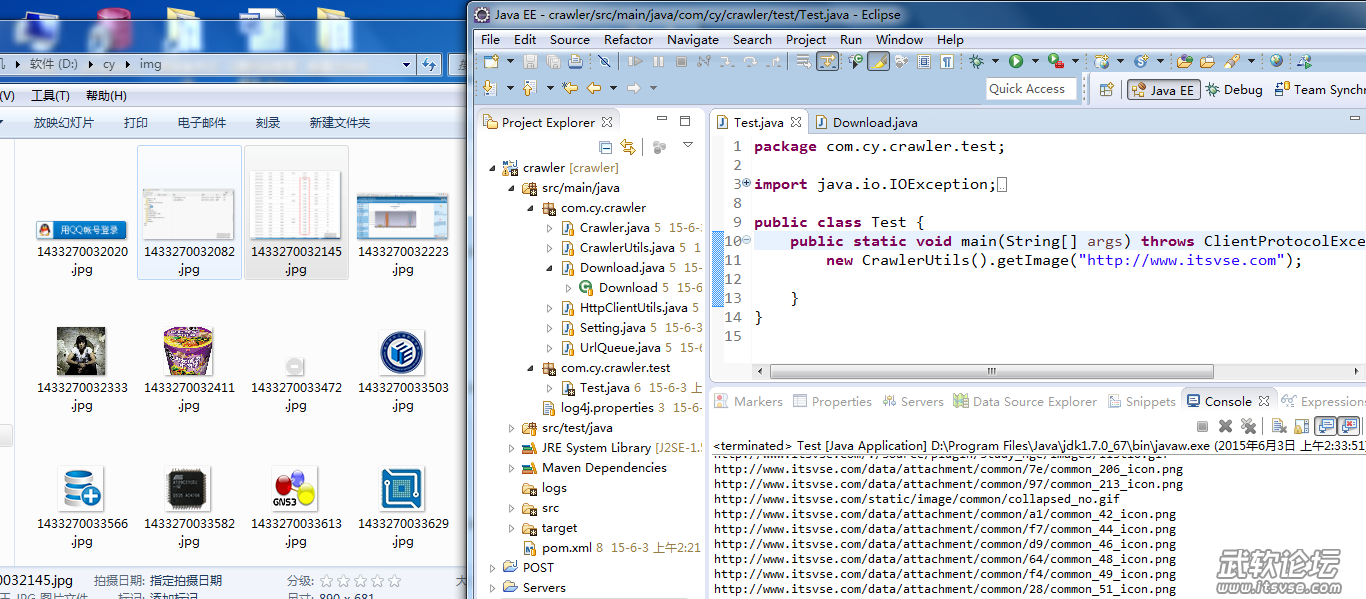Open the Open Perspective icon
1366x599 pixels.
click(x=1107, y=89)
